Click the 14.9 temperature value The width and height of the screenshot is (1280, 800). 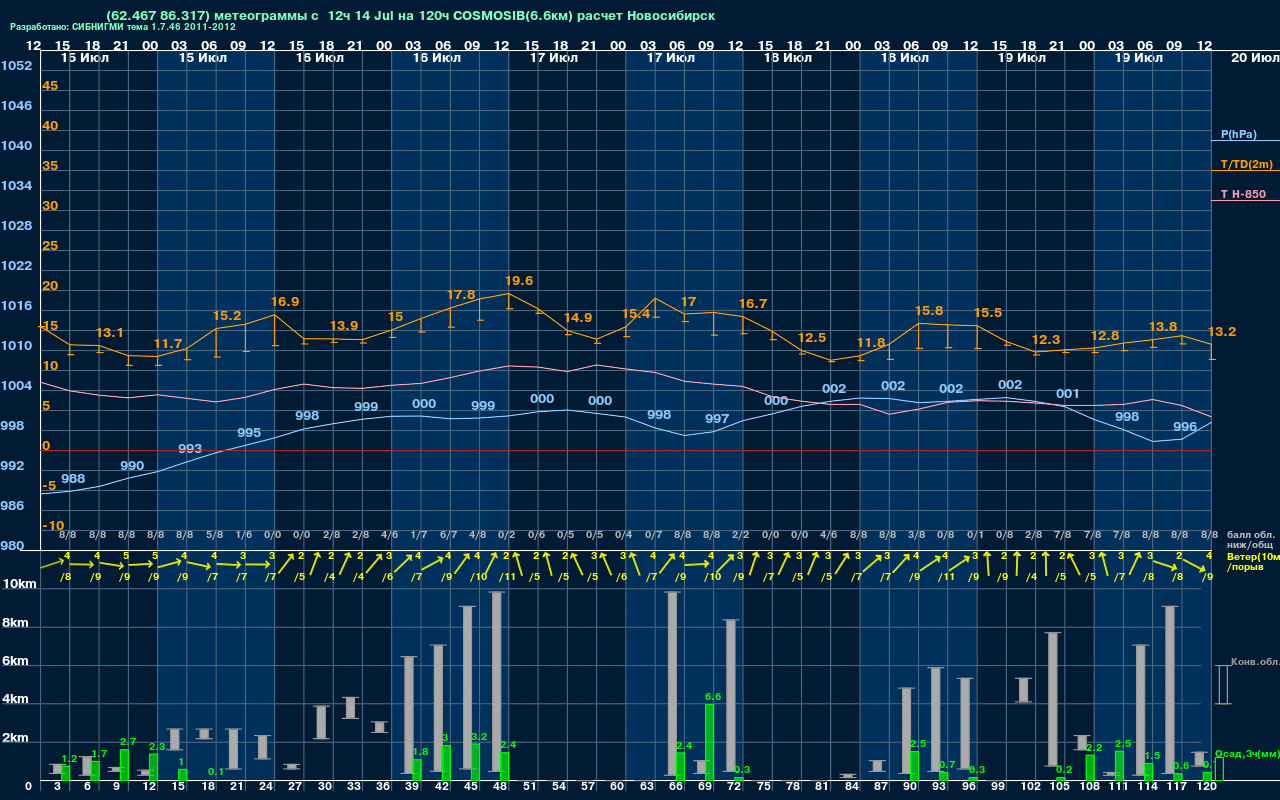(x=578, y=318)
